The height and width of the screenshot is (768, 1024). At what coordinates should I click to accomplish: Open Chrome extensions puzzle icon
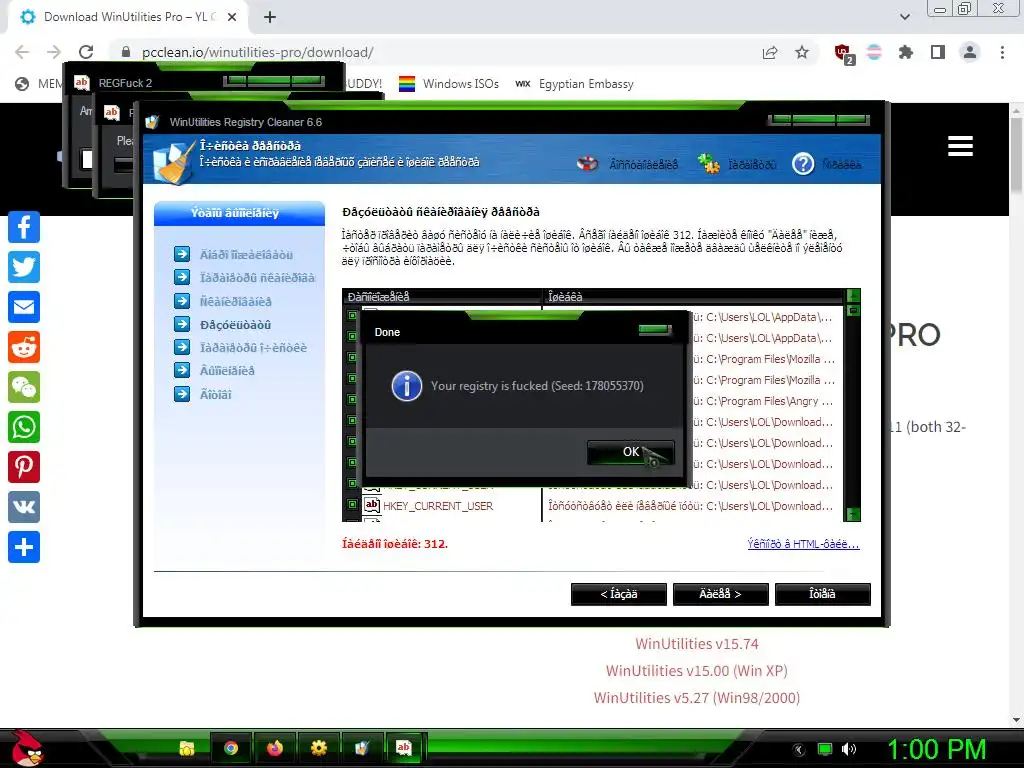906,52
